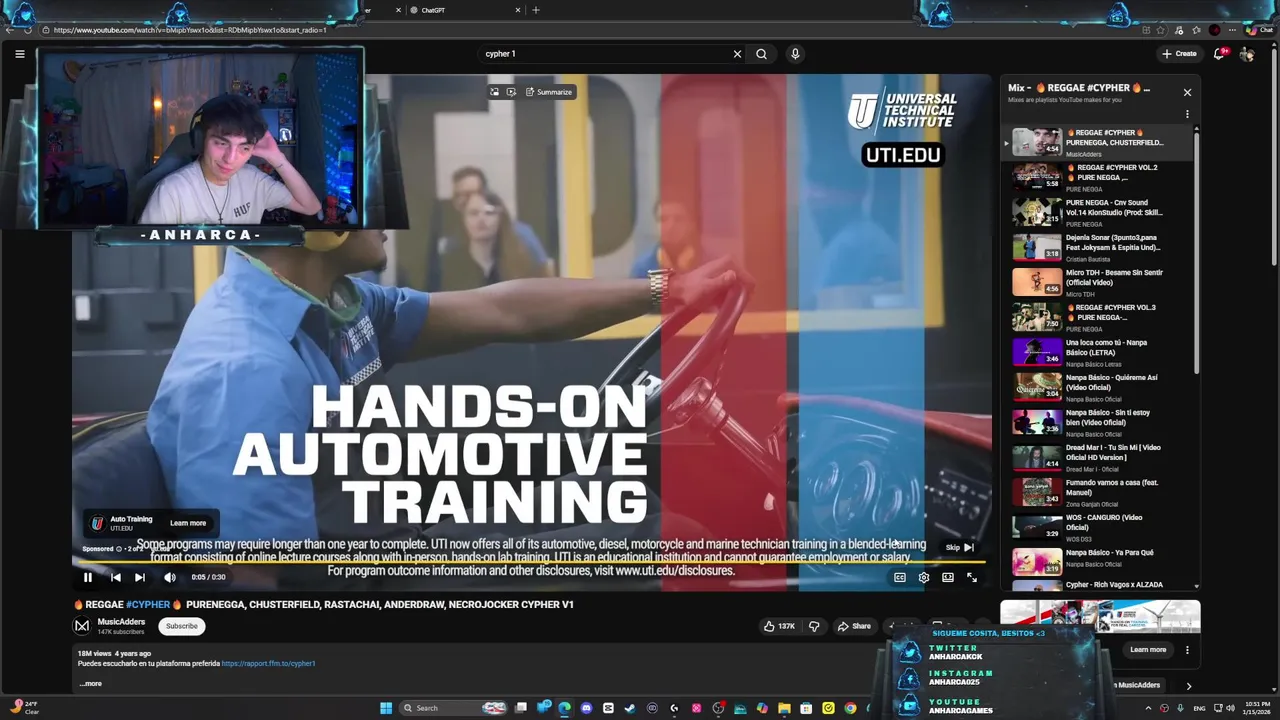This screenshot has width=1280, height=720.
Task: Start voice search with microphone
Action: 795,54
